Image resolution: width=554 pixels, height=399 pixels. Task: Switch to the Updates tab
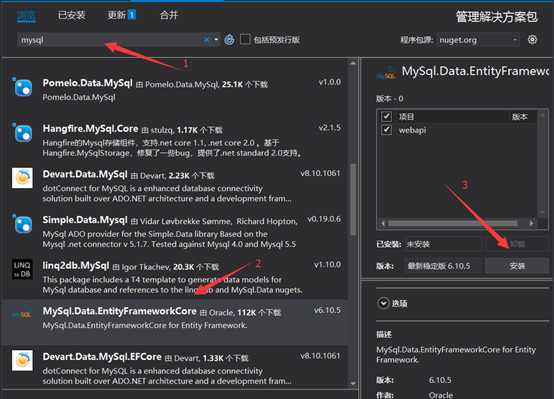pyautogui.click(x=122, y=15)
